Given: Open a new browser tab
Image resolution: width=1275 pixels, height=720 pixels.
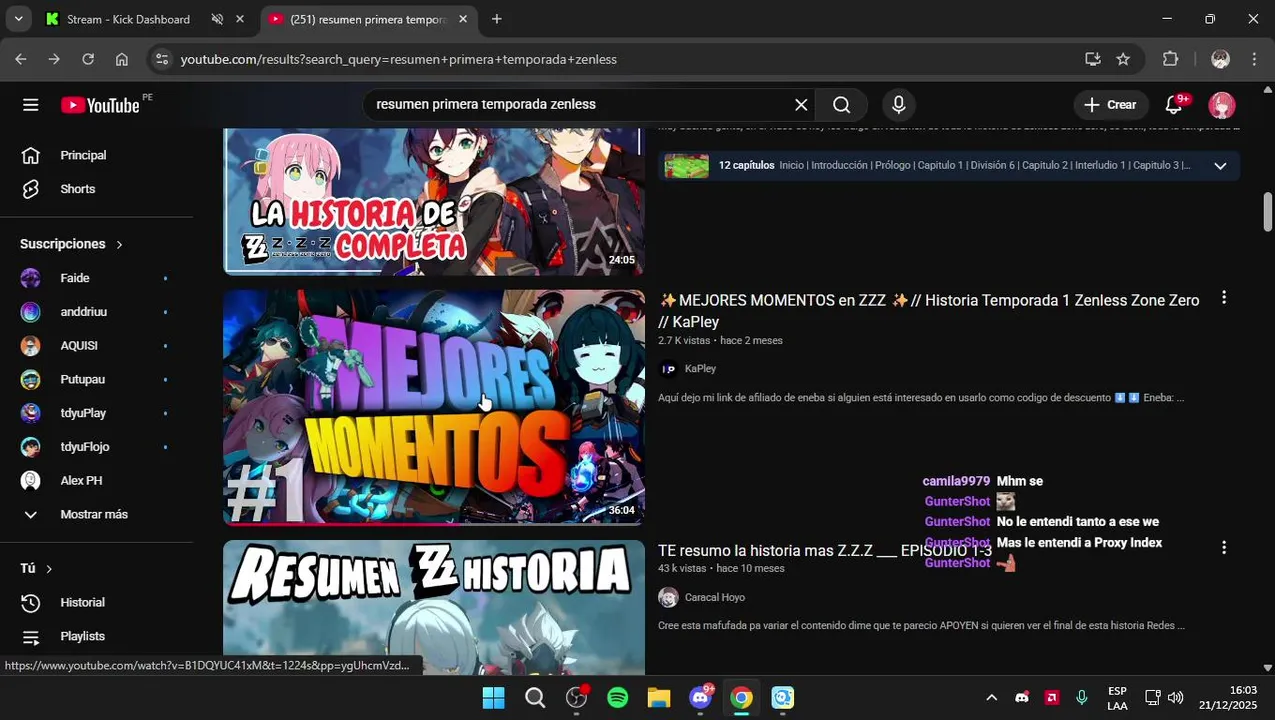Looking at the screenshot, I should [497, 19].
